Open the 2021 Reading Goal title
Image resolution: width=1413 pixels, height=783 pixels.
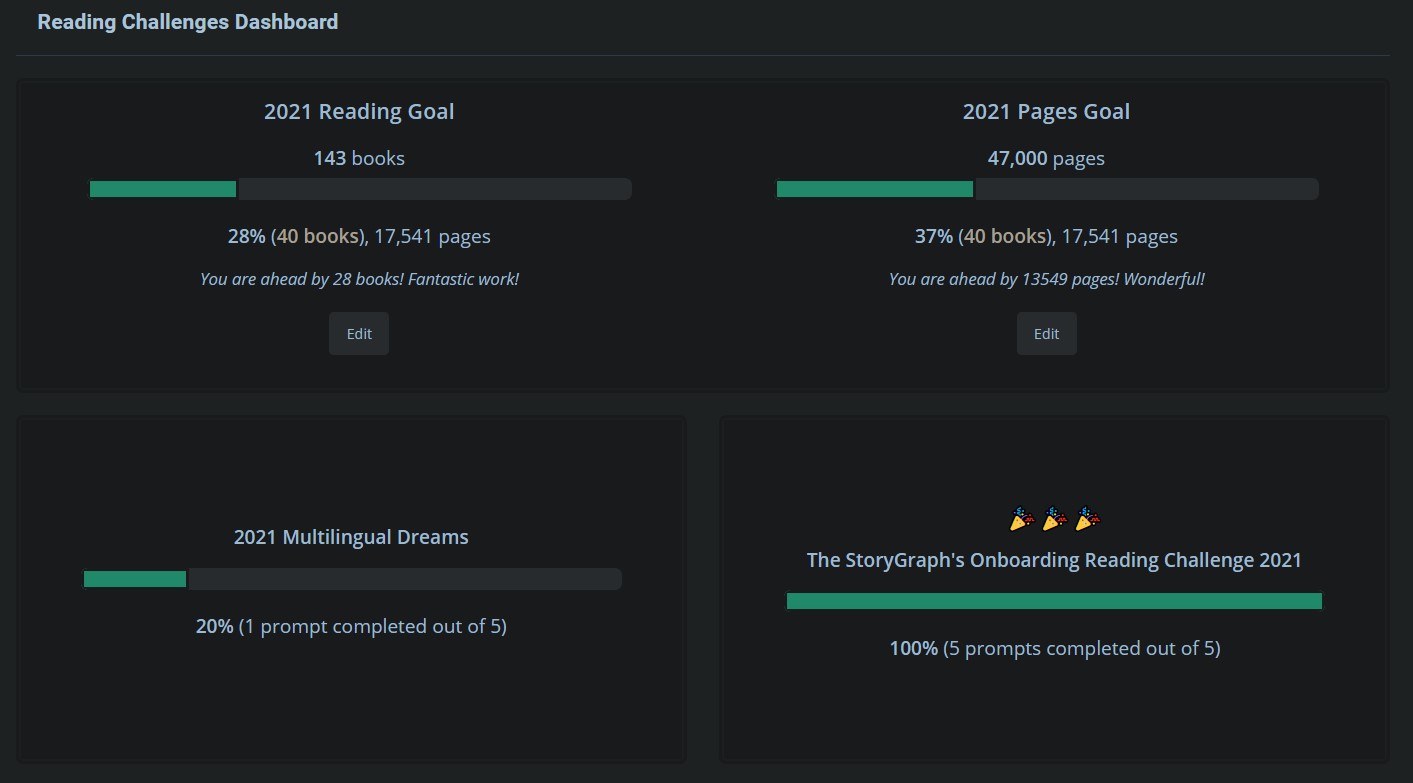pyautogui.click(x=359, y=111)
